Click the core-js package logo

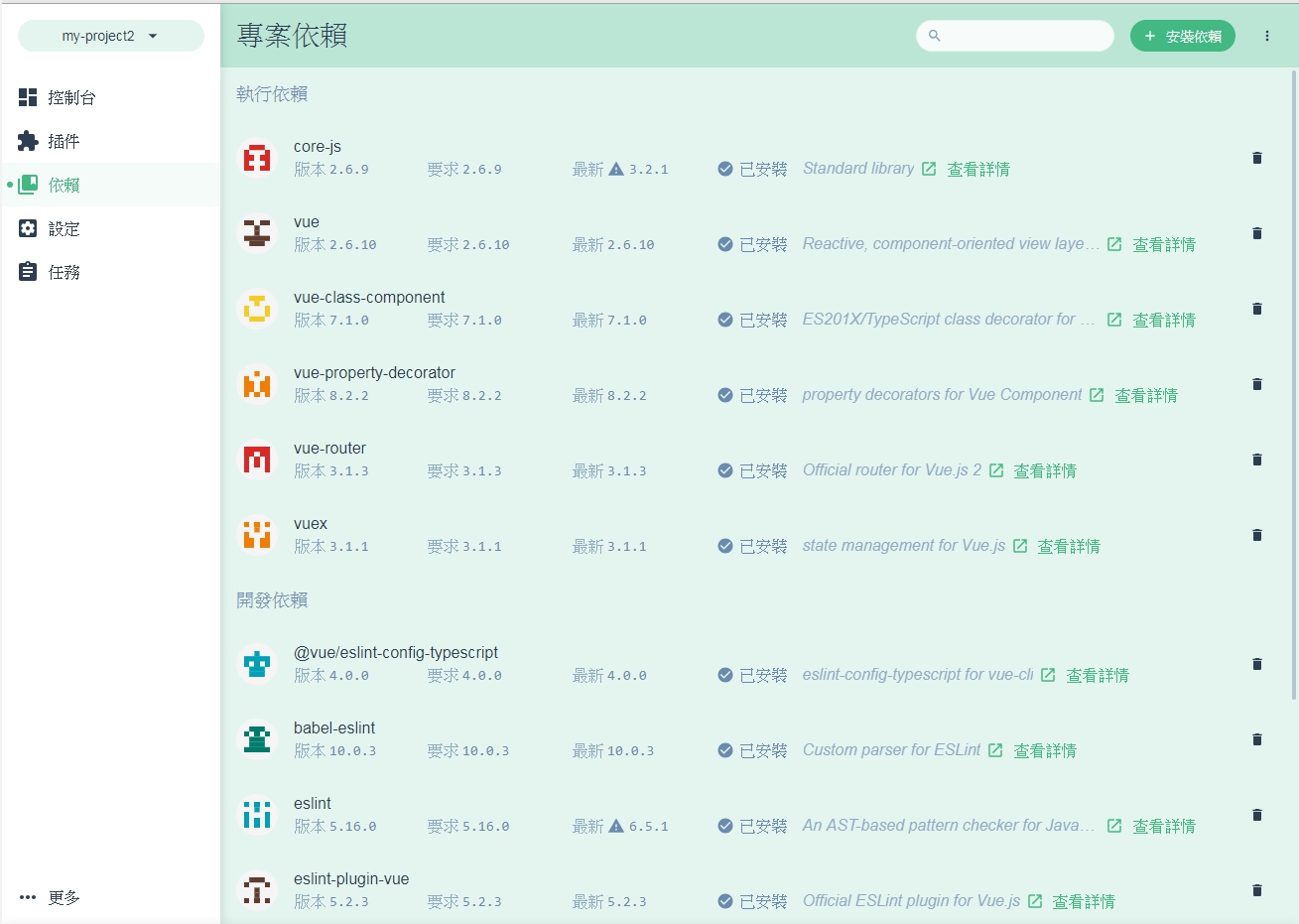(257, 158)
